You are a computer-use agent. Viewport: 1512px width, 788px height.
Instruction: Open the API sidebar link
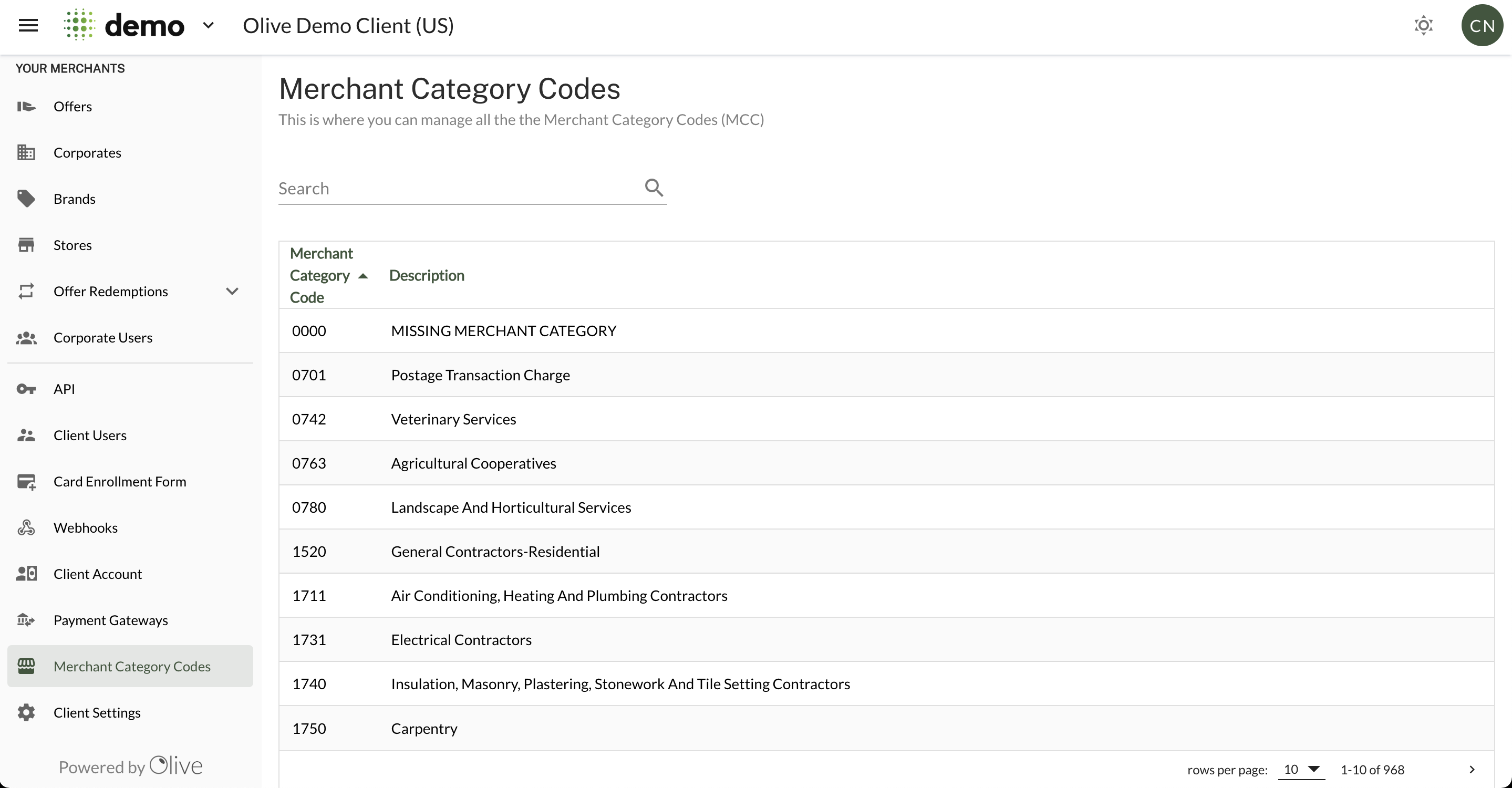[130, 389]
